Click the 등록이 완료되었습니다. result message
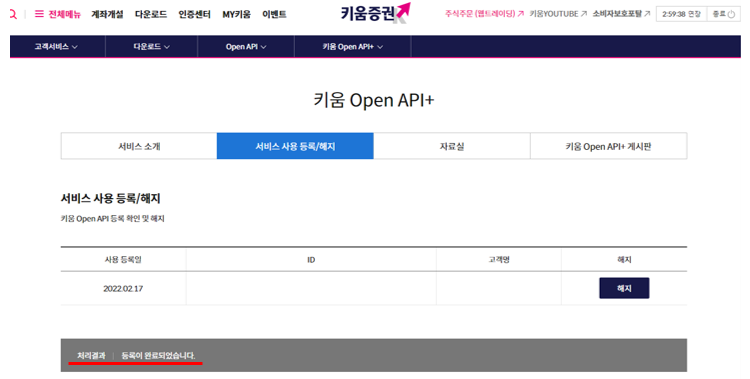This screenshot has height=379, width=750. tap(158, 356)
